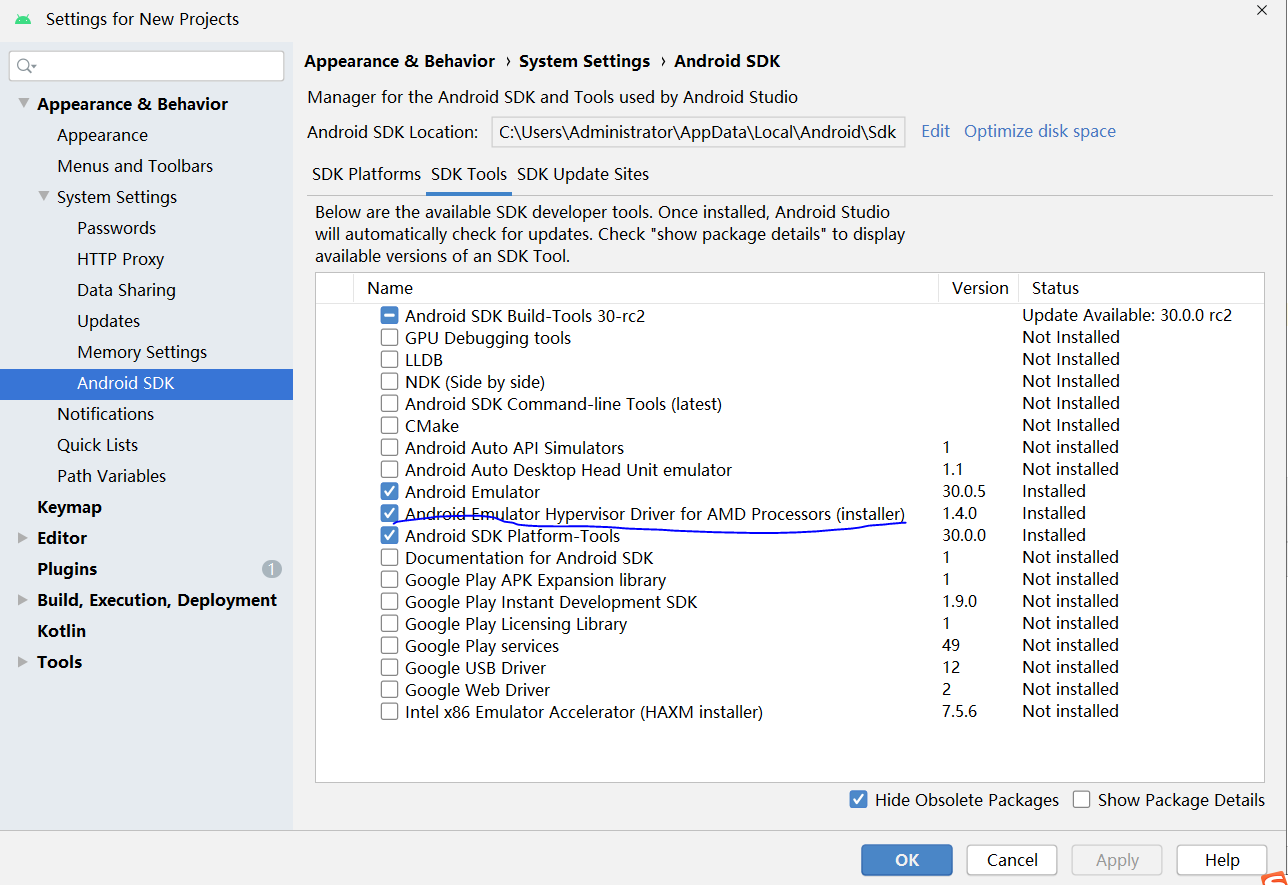Click the search magnifier icon in settings search
The width and height of the screenshot is (1288, 885).
pos(26,66)
